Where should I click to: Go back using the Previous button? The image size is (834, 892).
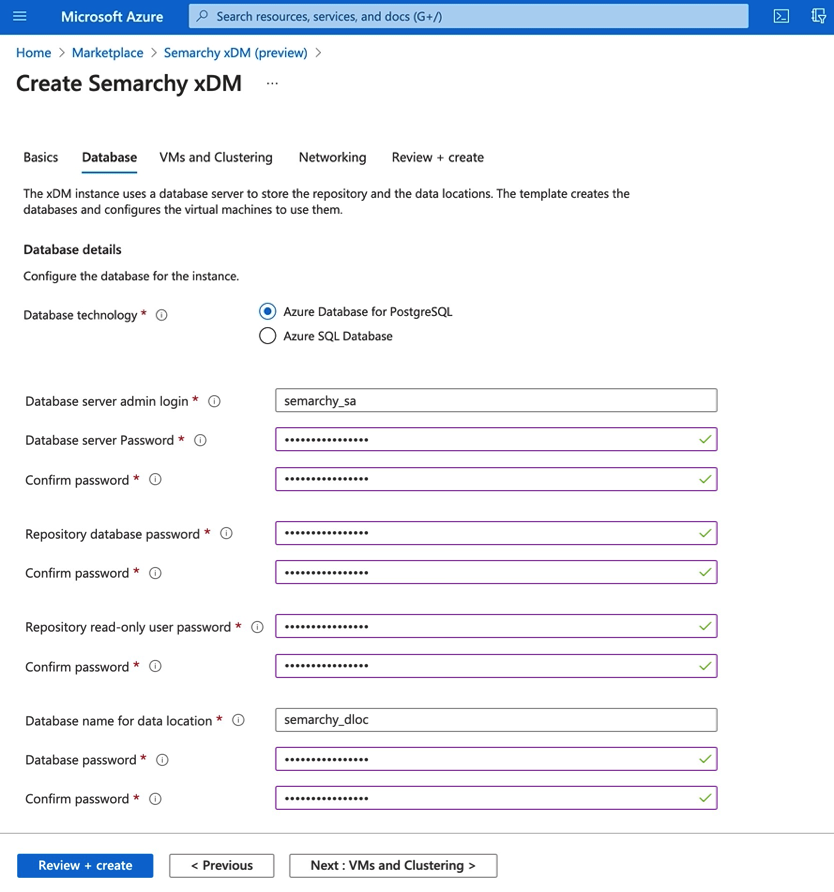point(221,865)
